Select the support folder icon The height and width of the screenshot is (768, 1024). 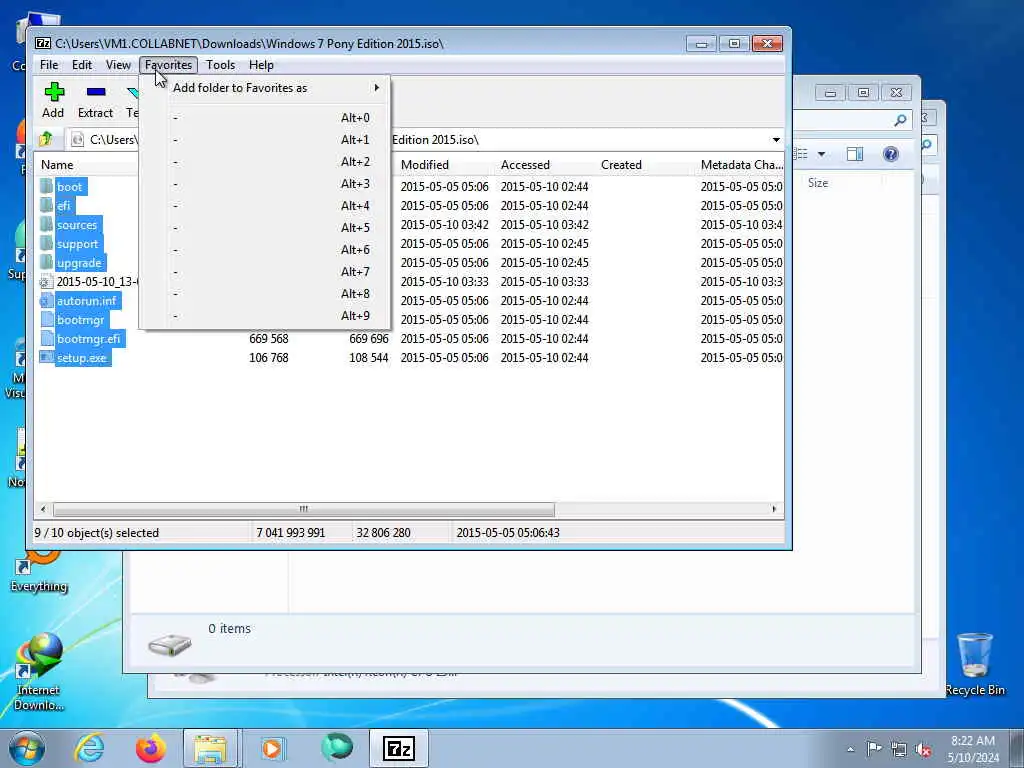coord(46,243)
